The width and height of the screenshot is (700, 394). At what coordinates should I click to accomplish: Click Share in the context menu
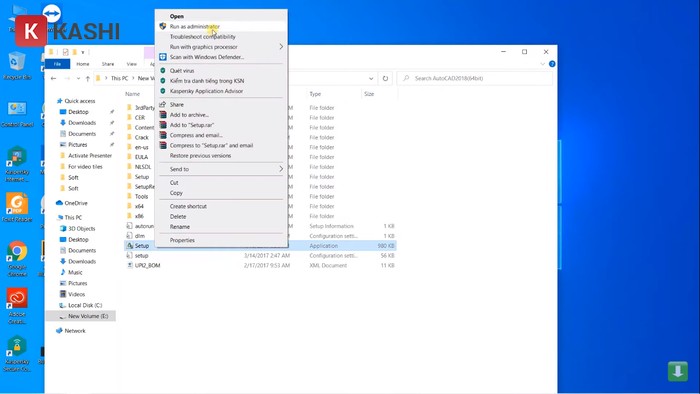click(221, 104)
